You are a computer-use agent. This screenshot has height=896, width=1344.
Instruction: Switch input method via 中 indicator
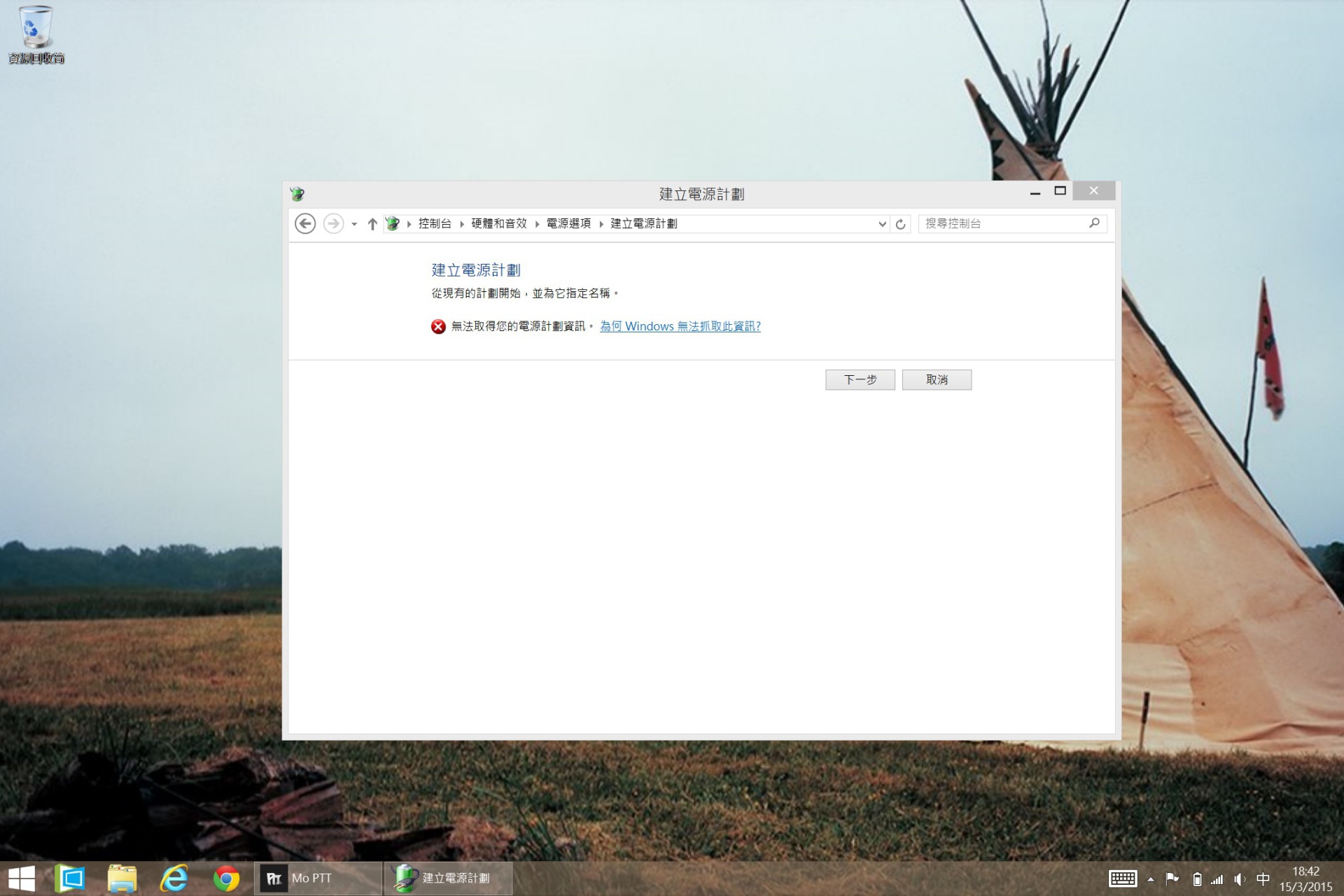pos(1263,879)
